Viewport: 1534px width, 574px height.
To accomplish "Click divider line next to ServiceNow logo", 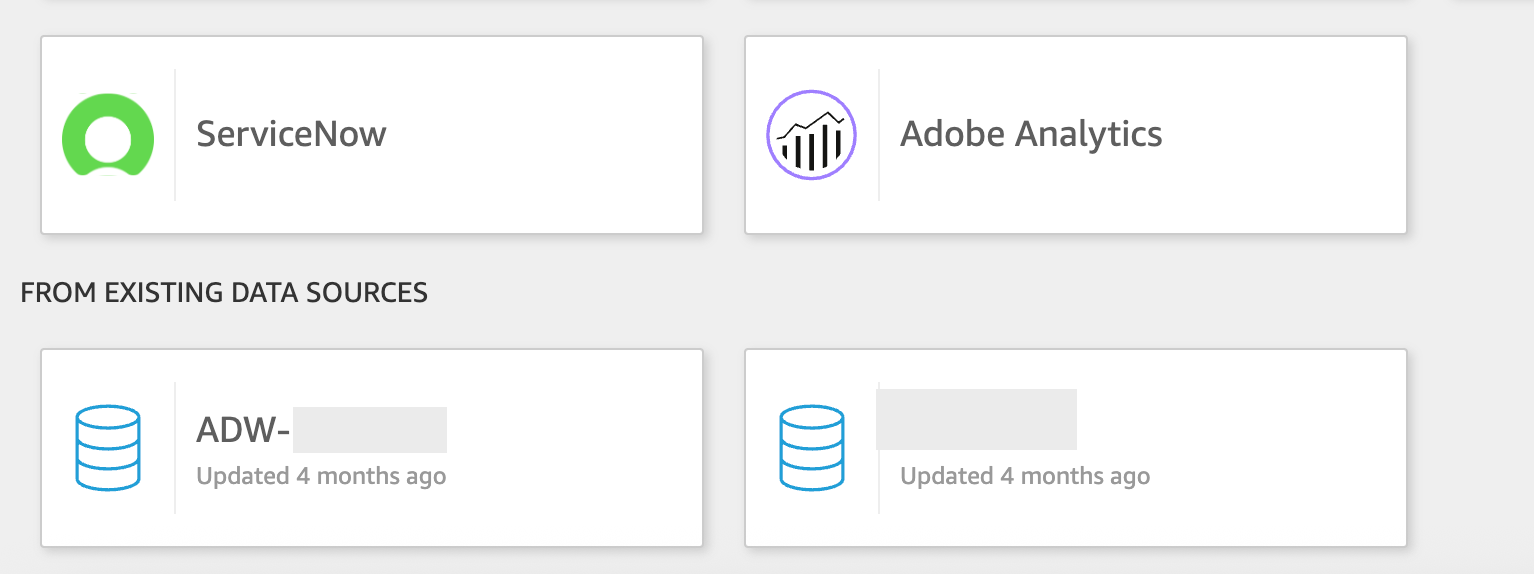I will click(x=175, y=135).
